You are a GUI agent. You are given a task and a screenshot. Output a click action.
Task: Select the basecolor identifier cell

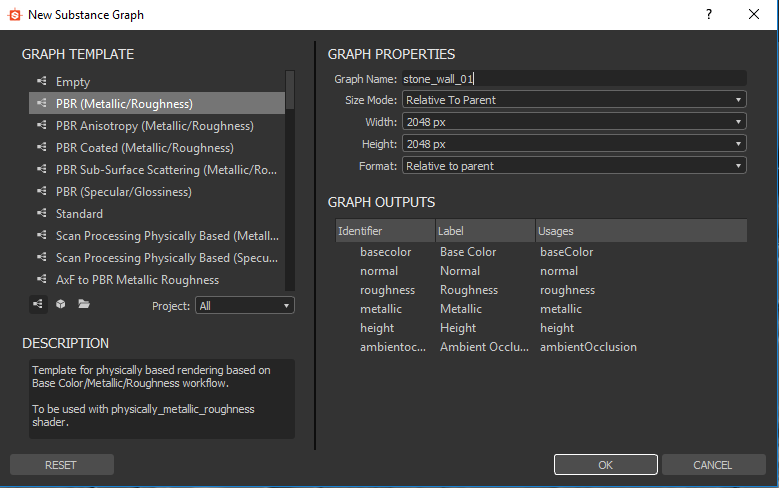[x=386, y=252]
